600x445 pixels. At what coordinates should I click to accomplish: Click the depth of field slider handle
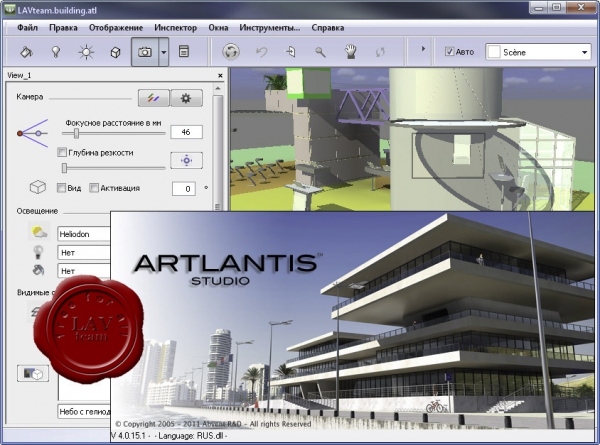pos(64,168)
